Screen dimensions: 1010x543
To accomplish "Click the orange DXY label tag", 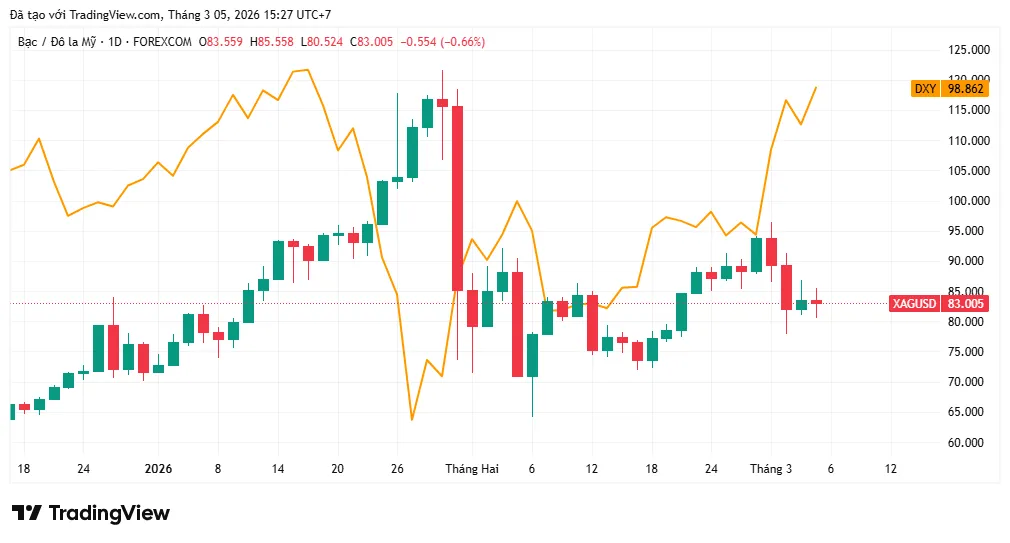I will [x=926, y=89].
